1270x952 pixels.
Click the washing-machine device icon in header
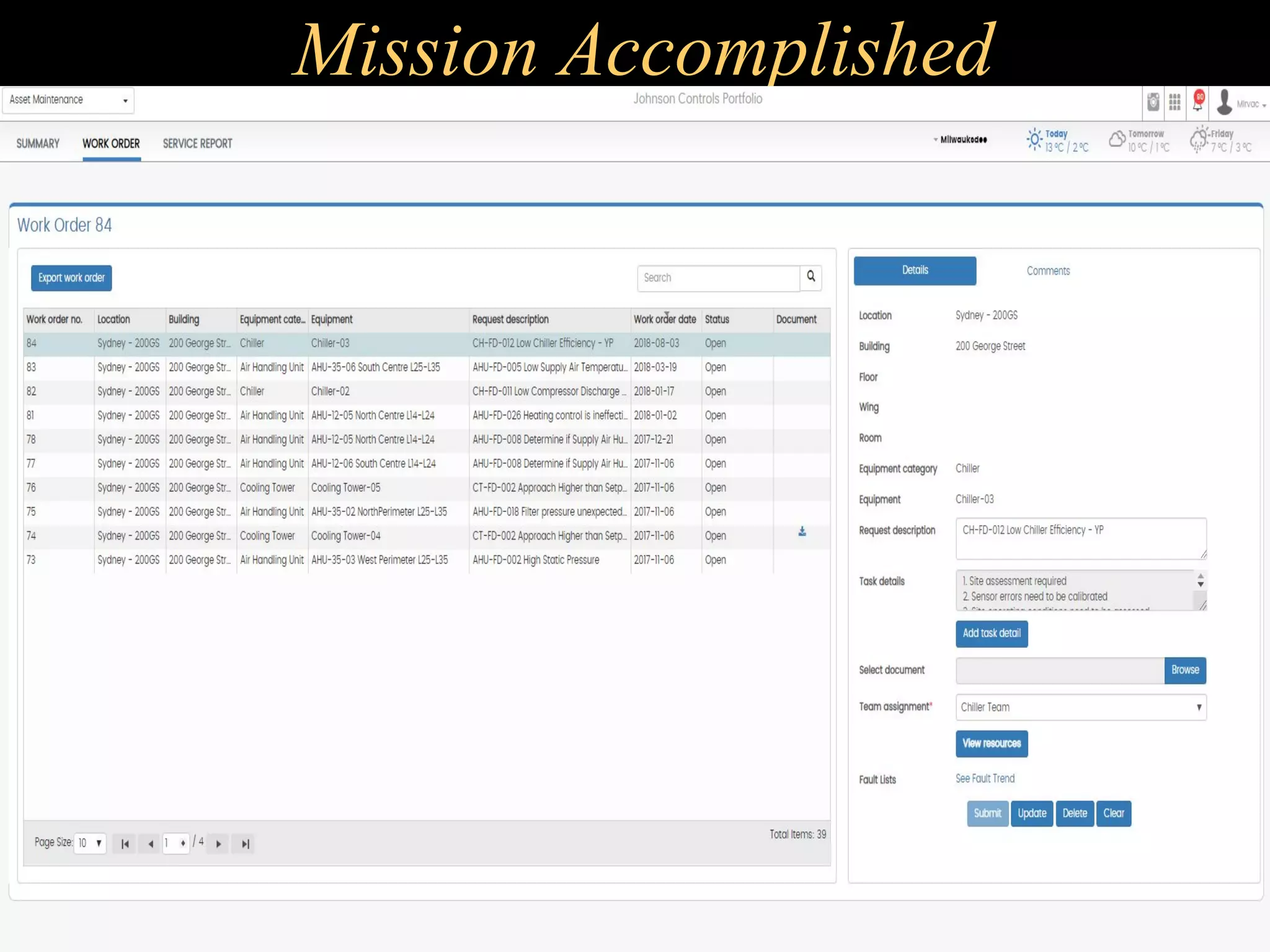pos(1153,102)
